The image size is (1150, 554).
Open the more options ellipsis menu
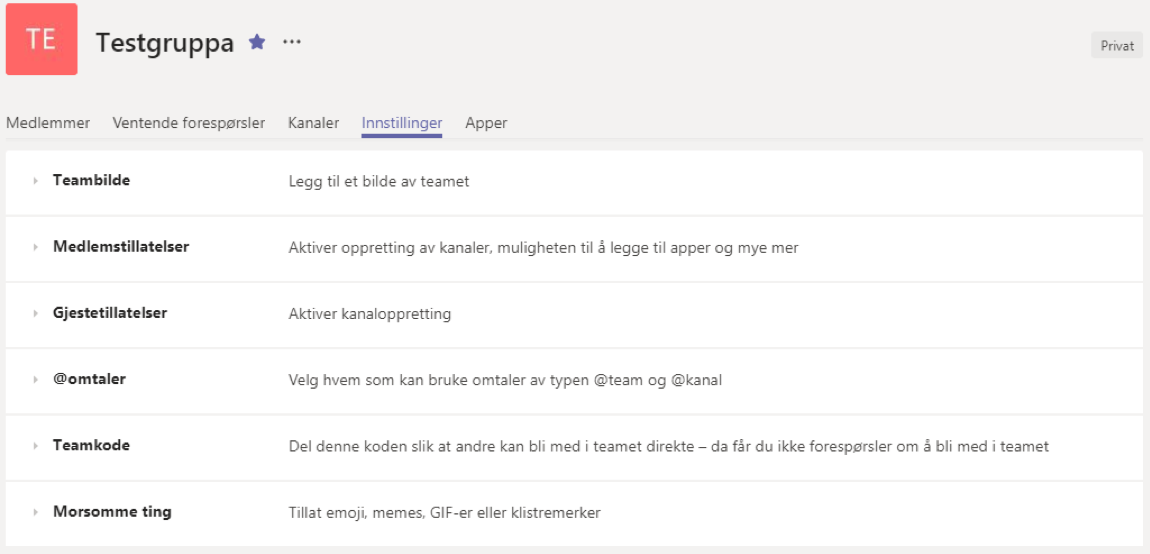[291, 42]
